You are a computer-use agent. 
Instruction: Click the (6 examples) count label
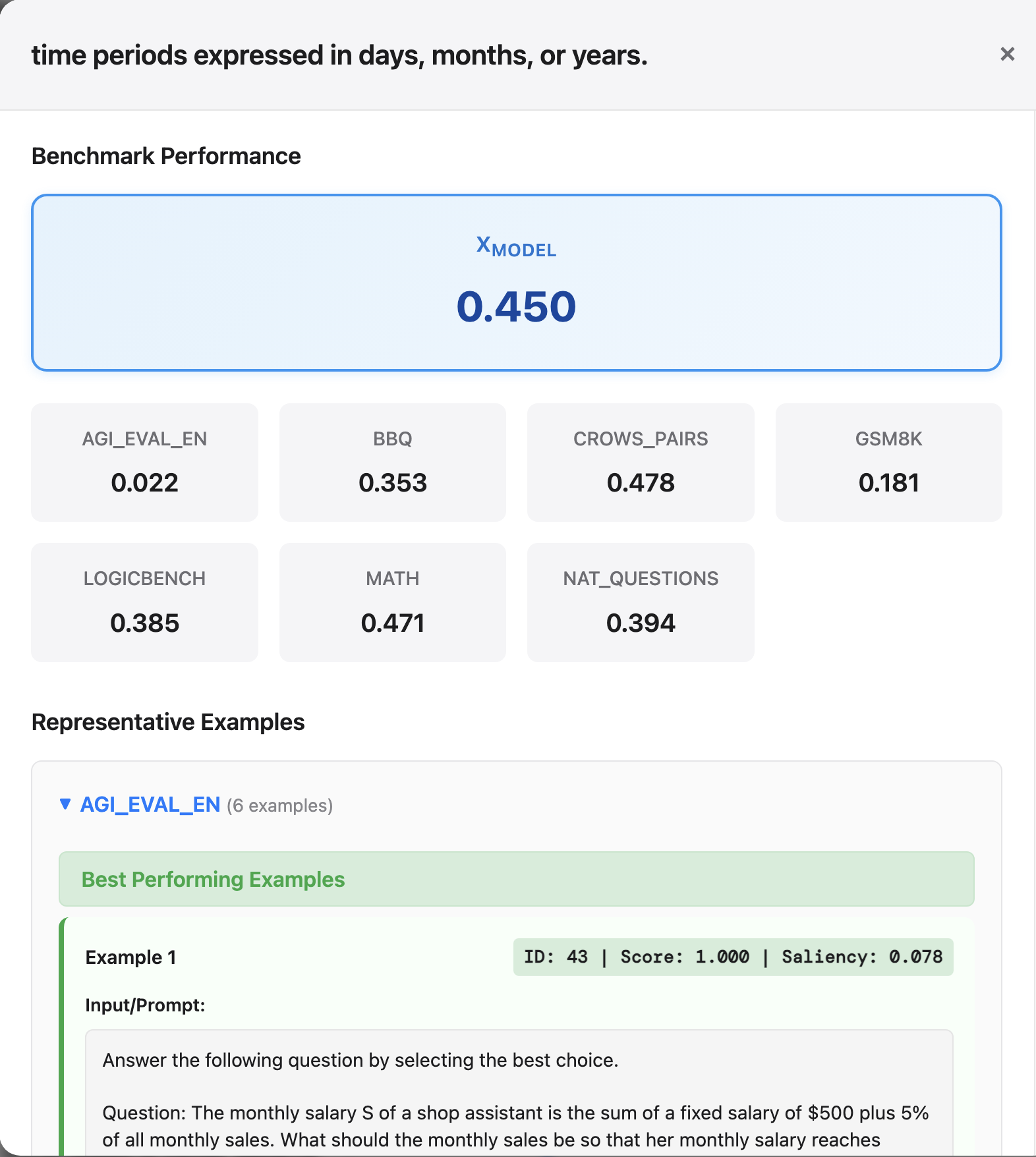click(x=279, y=805)
